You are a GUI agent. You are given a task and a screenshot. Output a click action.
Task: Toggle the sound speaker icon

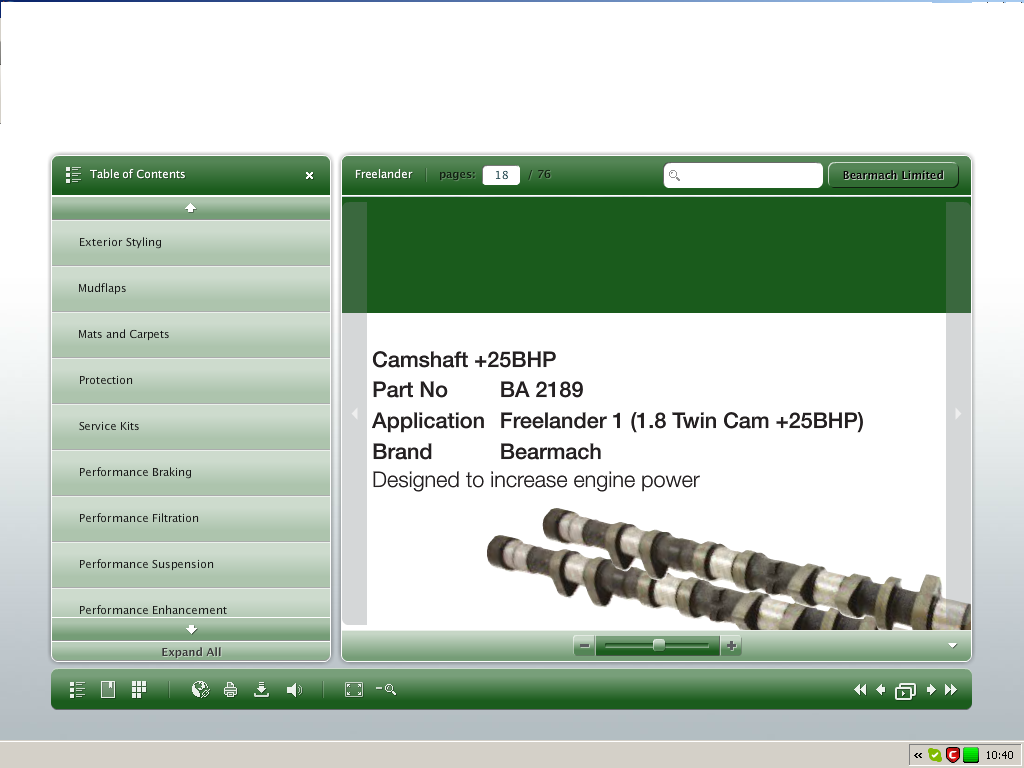point(294,690)
